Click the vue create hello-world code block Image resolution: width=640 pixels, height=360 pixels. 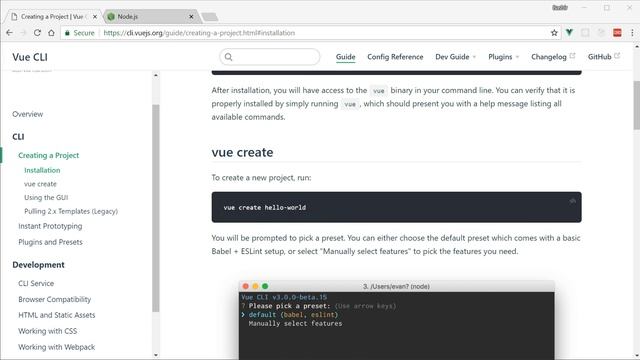click(396, 207)
